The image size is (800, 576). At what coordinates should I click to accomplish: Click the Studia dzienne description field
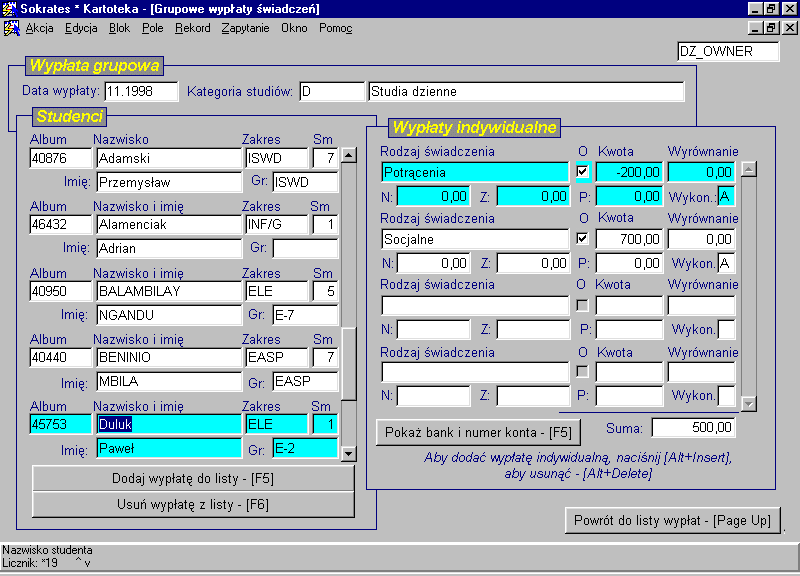click(x=526, y=91)
